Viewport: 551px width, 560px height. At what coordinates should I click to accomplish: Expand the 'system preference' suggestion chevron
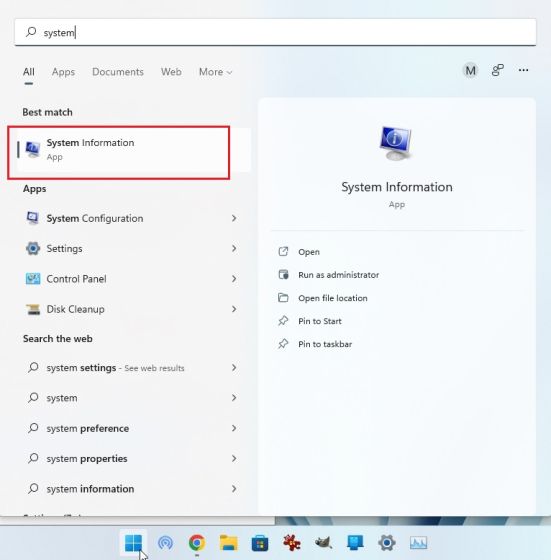pyautogui.click(x=234, y=428)
